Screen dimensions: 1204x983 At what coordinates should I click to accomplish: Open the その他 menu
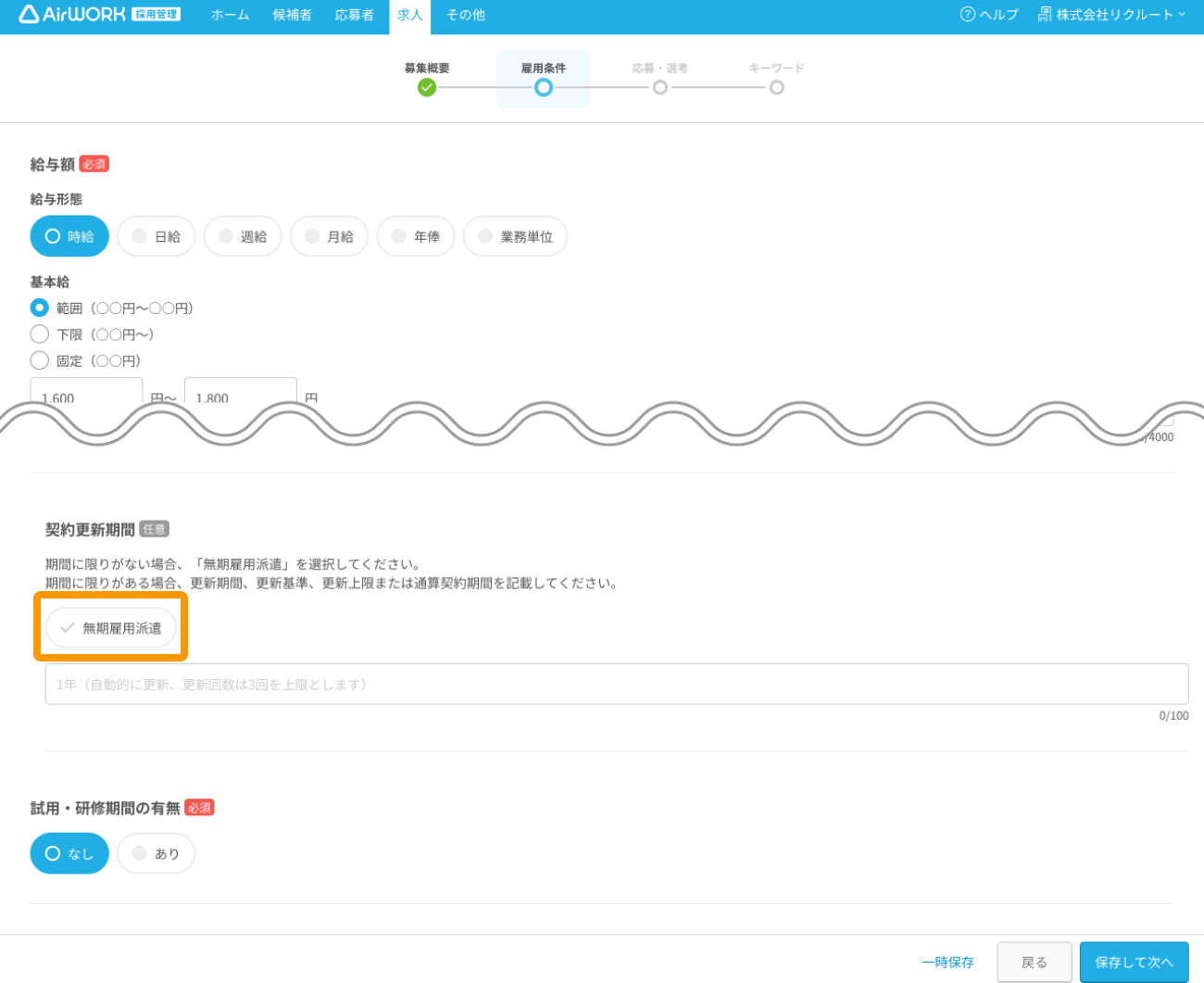(465, 15)
